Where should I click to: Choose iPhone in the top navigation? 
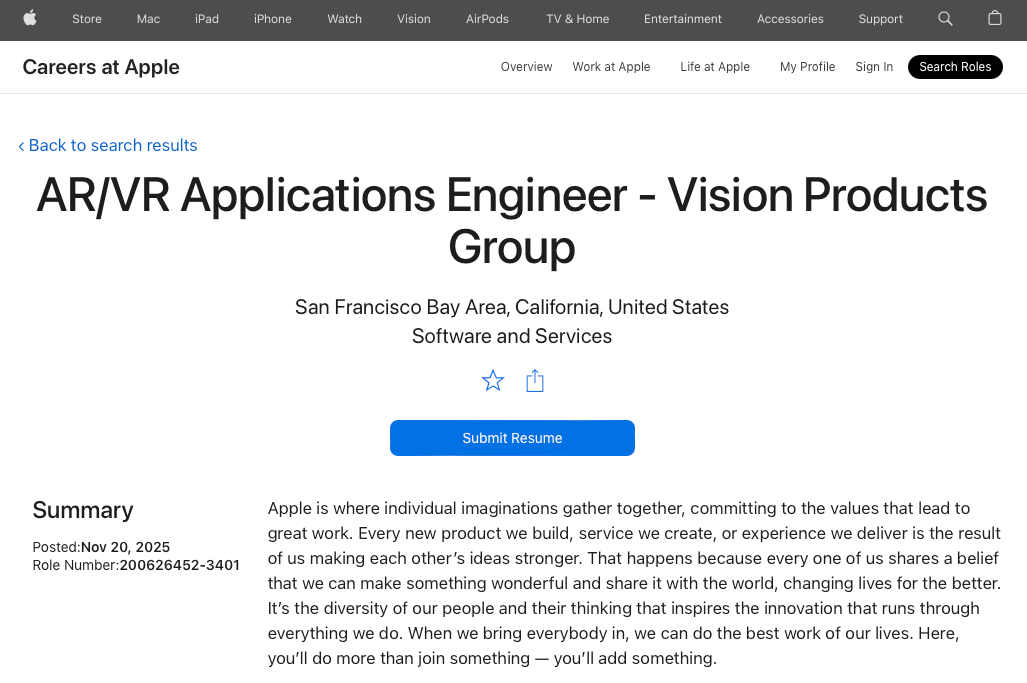[273, 19]
